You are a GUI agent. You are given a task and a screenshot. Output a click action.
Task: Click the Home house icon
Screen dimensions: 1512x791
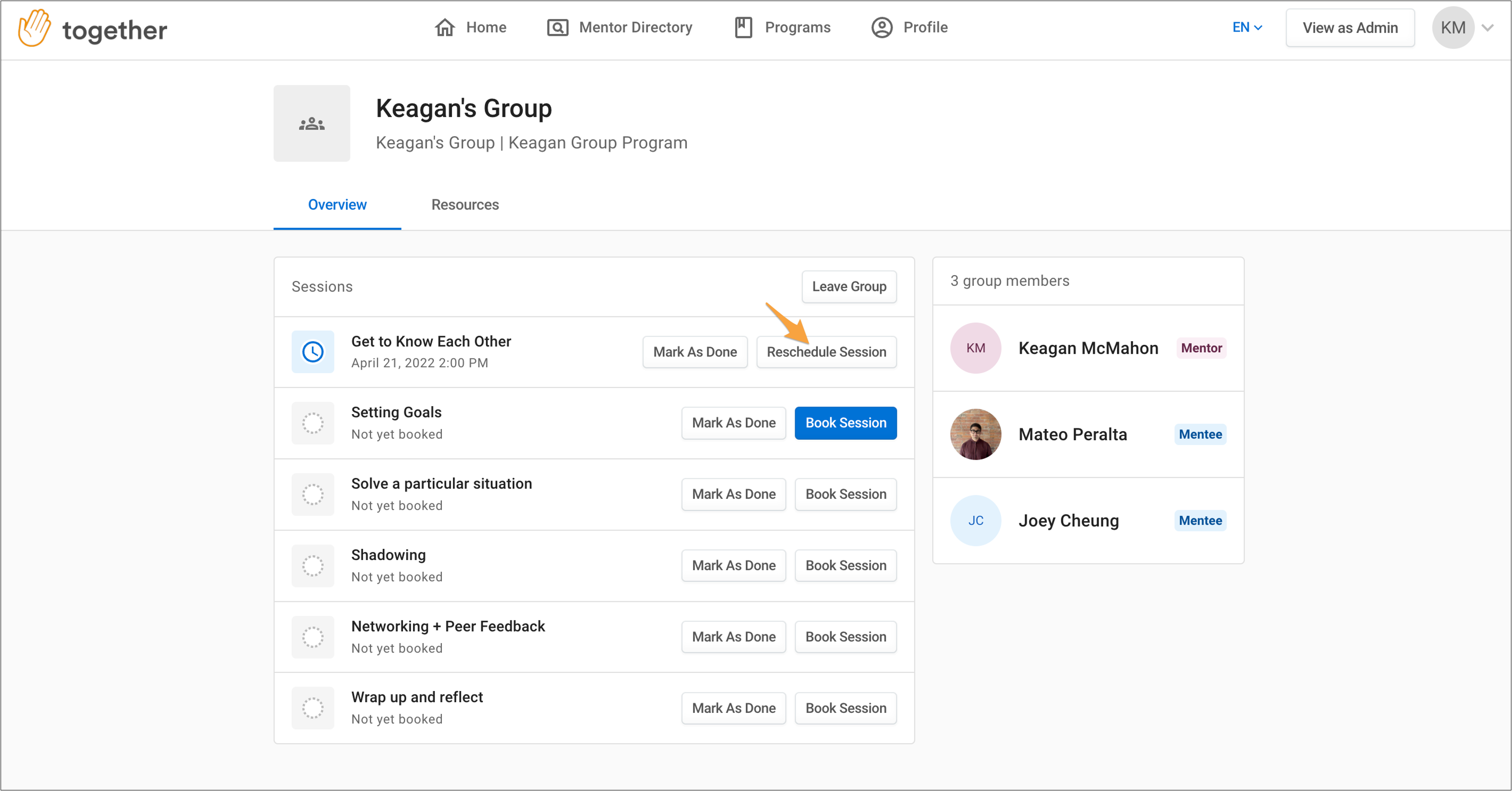coord(444,27)
